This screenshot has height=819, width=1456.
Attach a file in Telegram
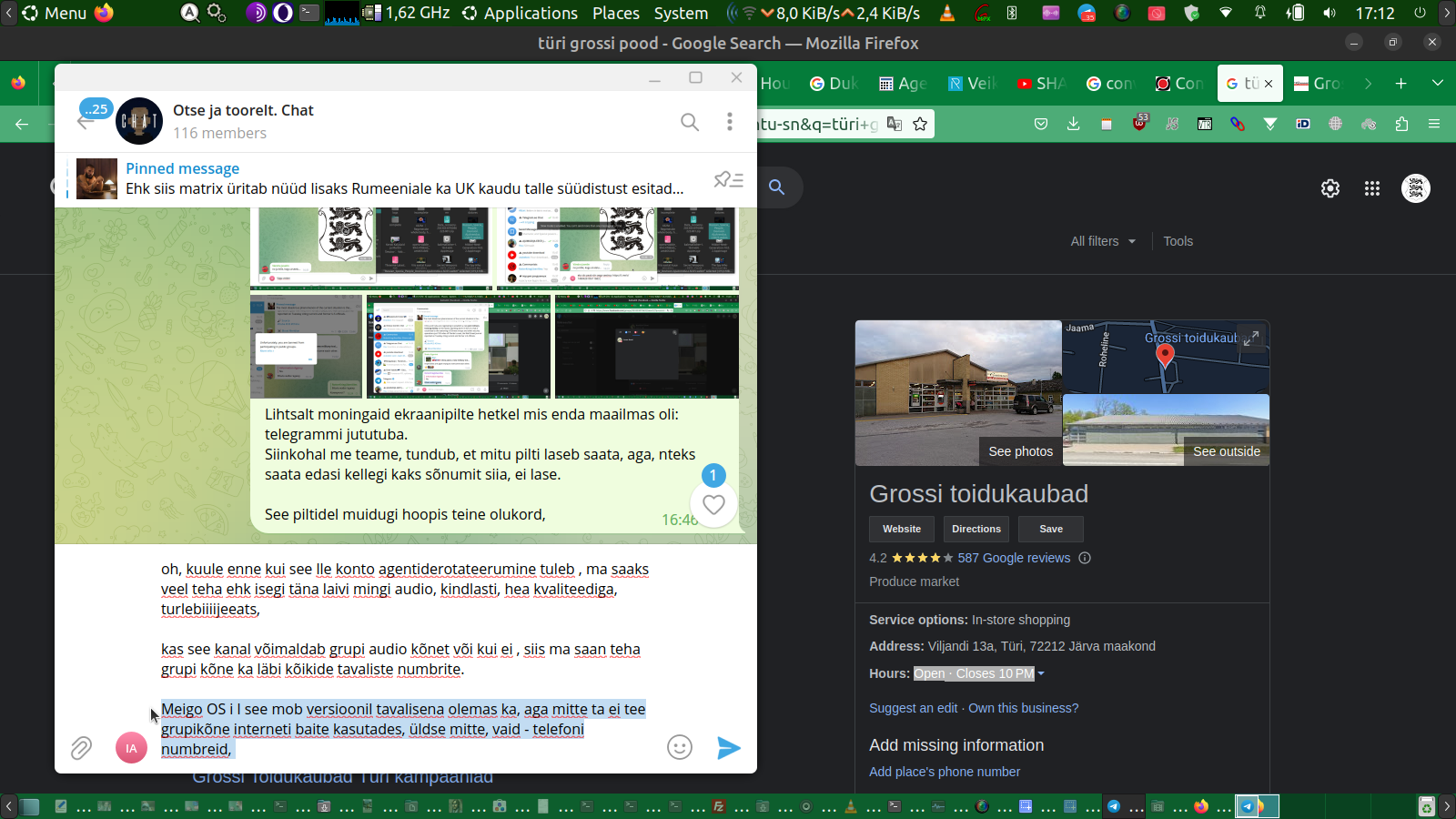point(81,748)
